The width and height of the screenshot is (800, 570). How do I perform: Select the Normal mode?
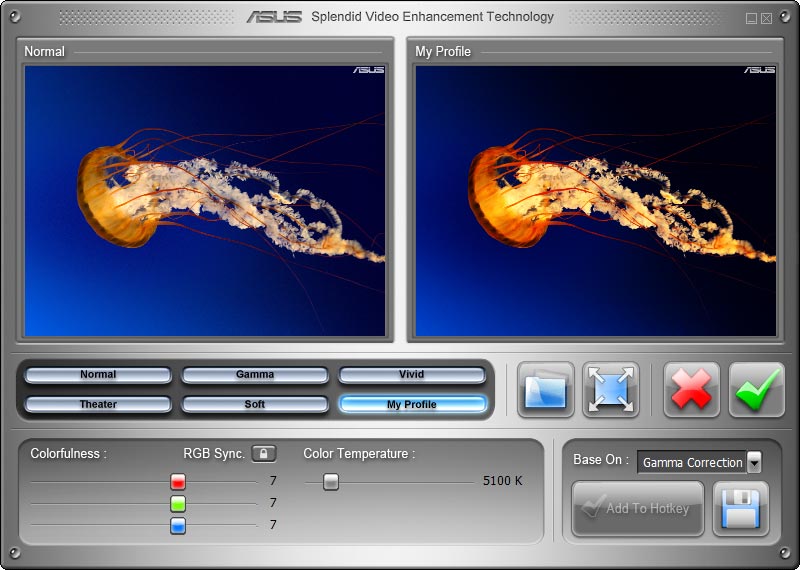98,375
